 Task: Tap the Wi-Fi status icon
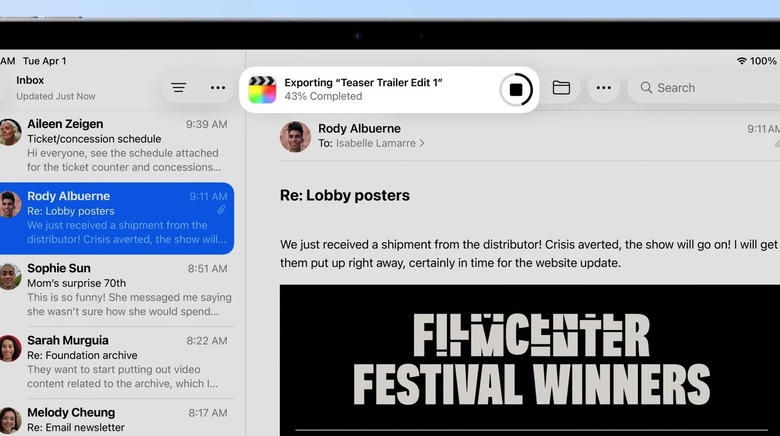click(x=741, y=61)
